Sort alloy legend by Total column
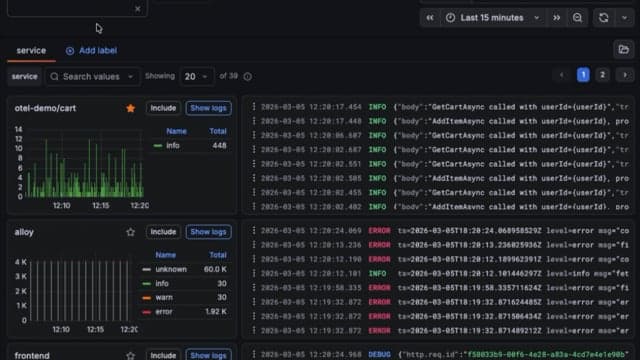640x360 pixels. (218, 255)
